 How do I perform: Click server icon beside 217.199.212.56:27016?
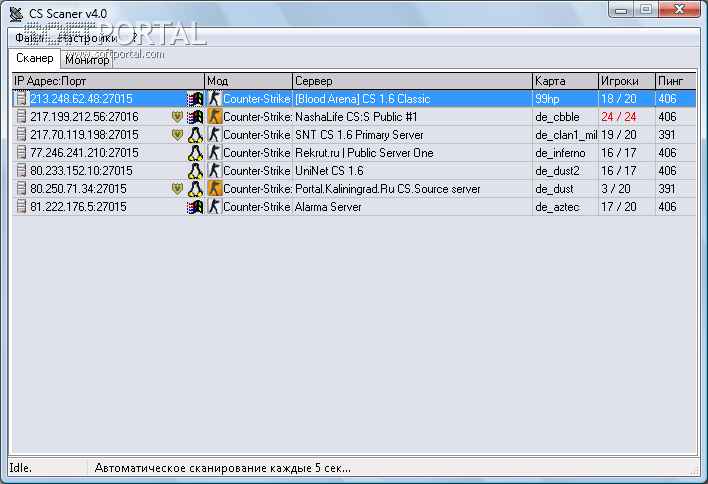click(21, 117)
